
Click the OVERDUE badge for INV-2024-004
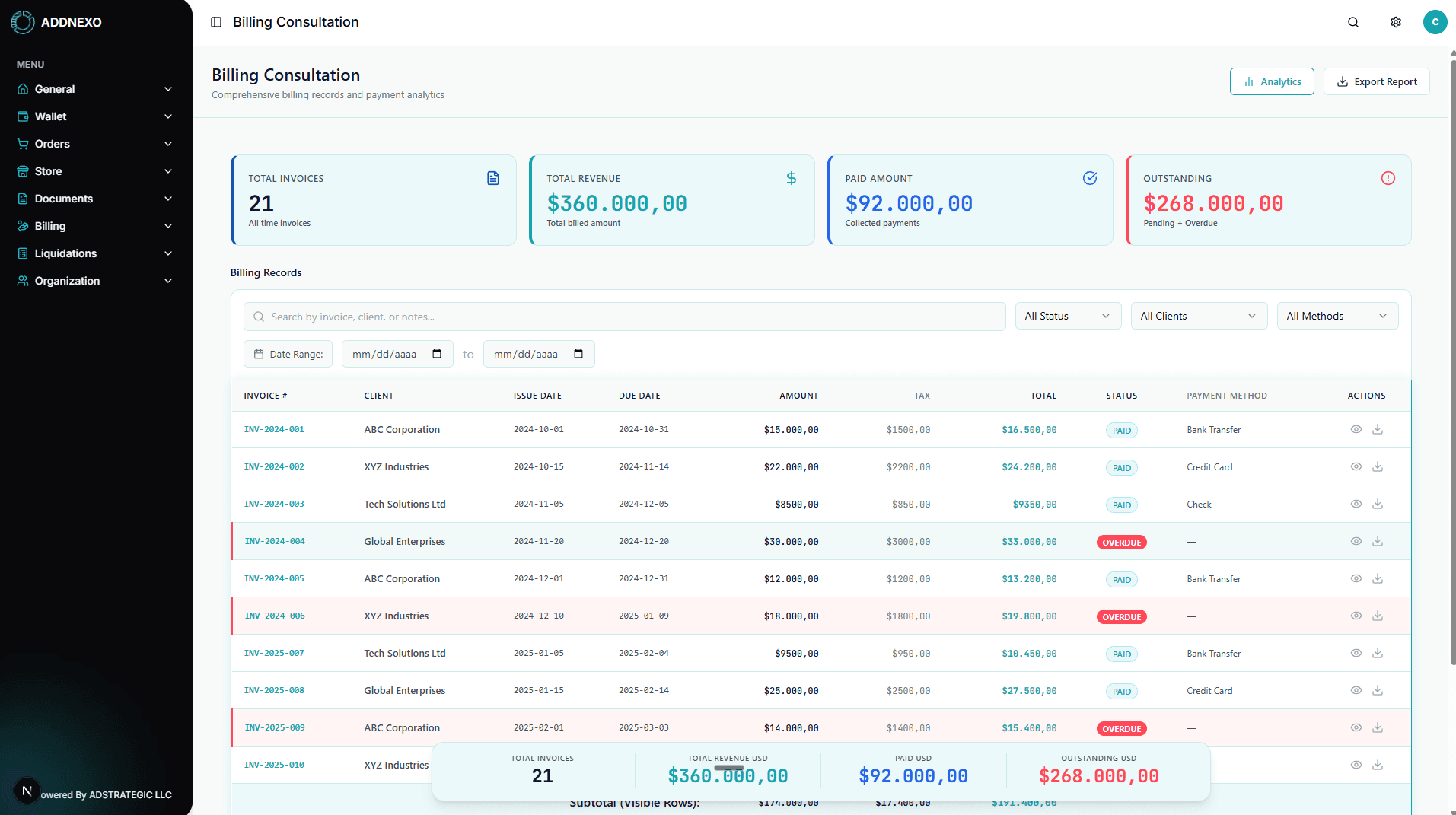pyautogui.click(x=1121, y=543)
